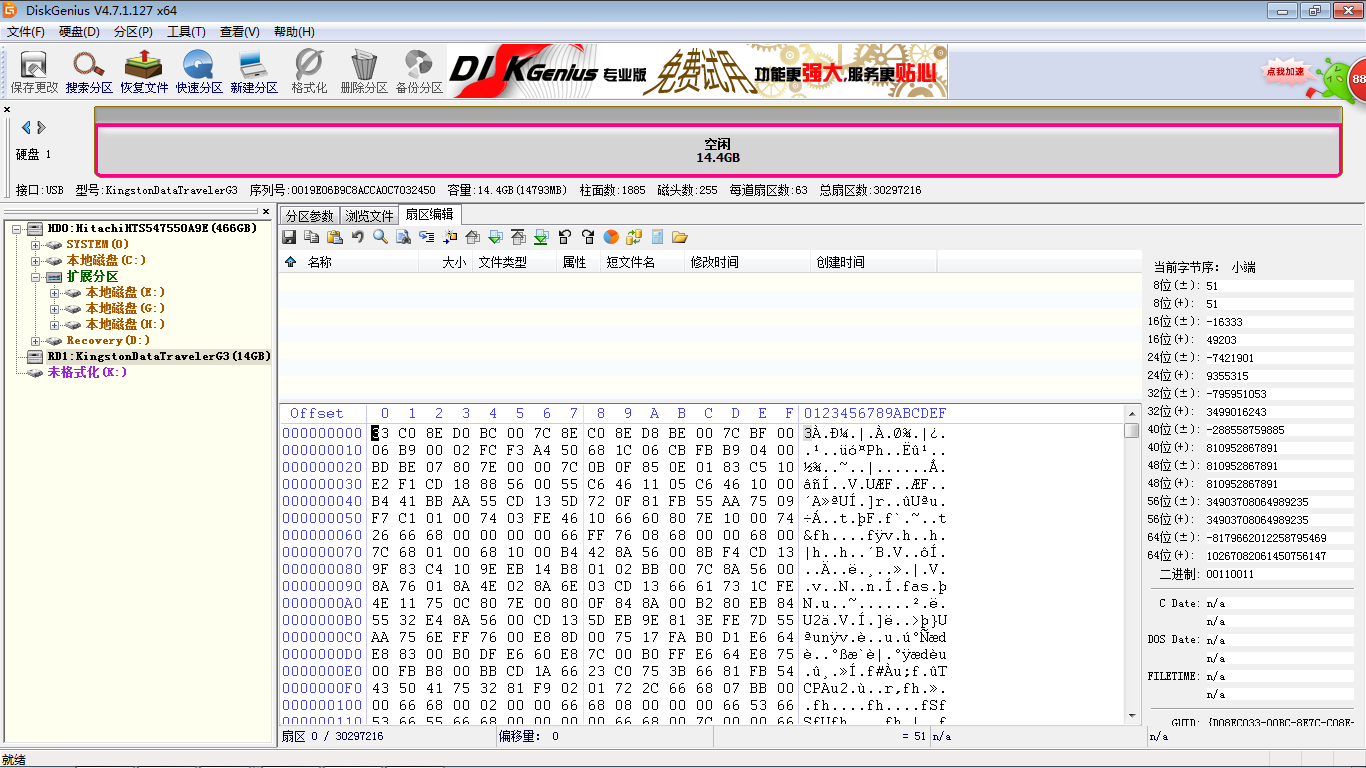Viewport: 1366px width, 768px height.
Task: Click the 新建分区 (New partition) toolbar icon
Action: pyautogui.click(x=254, y=71)
